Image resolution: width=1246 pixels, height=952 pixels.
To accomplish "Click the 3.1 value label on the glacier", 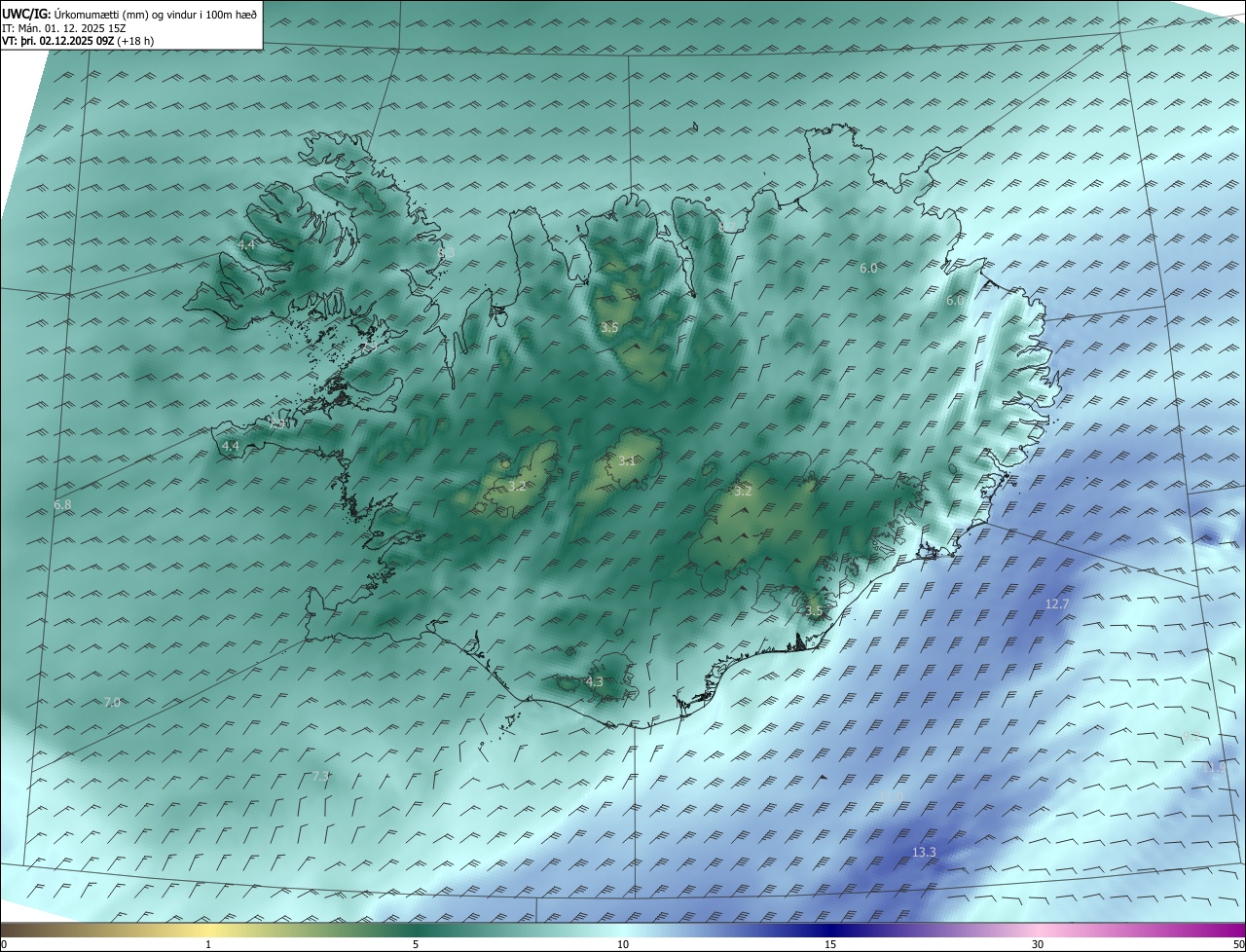I will 627,461.
